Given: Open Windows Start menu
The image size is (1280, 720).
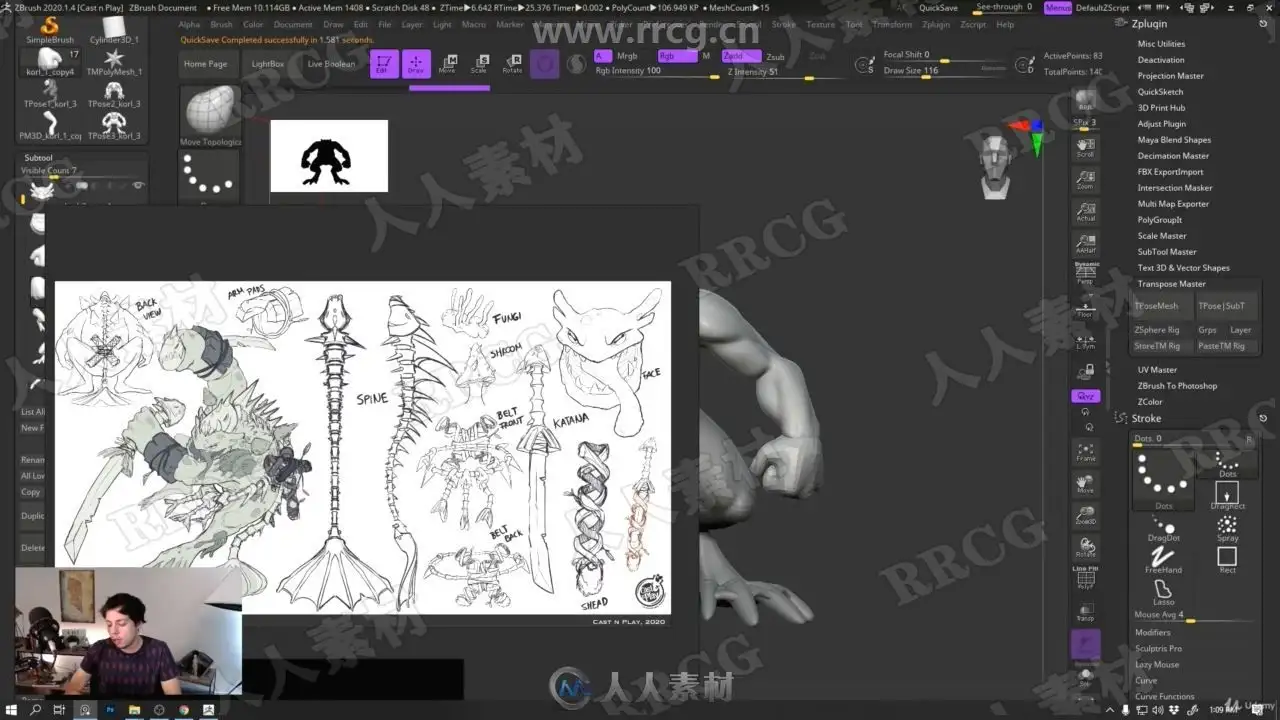Looking at the screenshot, I should 11,710.
